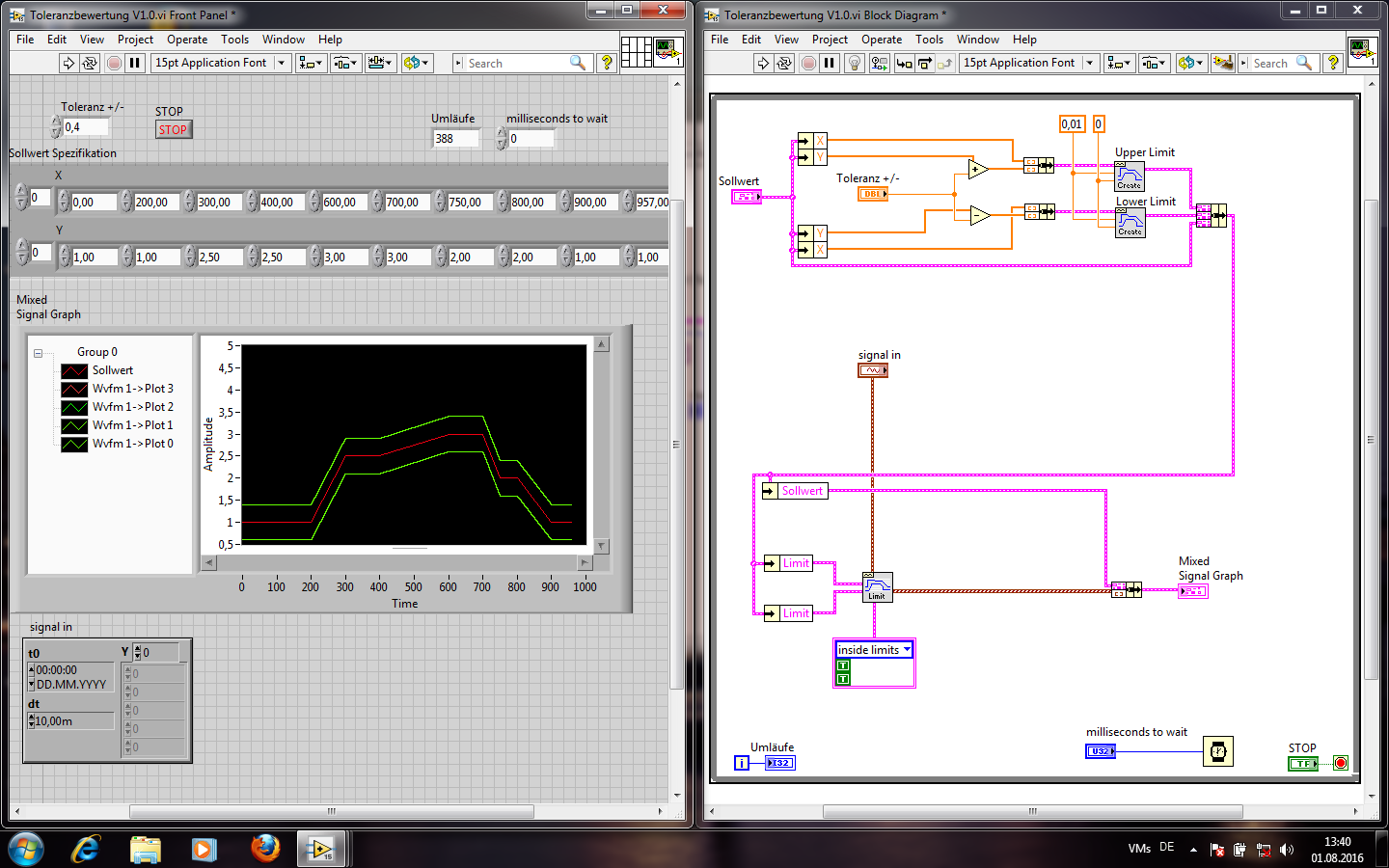Collapse the Group 0 tree node

[39, 353]
